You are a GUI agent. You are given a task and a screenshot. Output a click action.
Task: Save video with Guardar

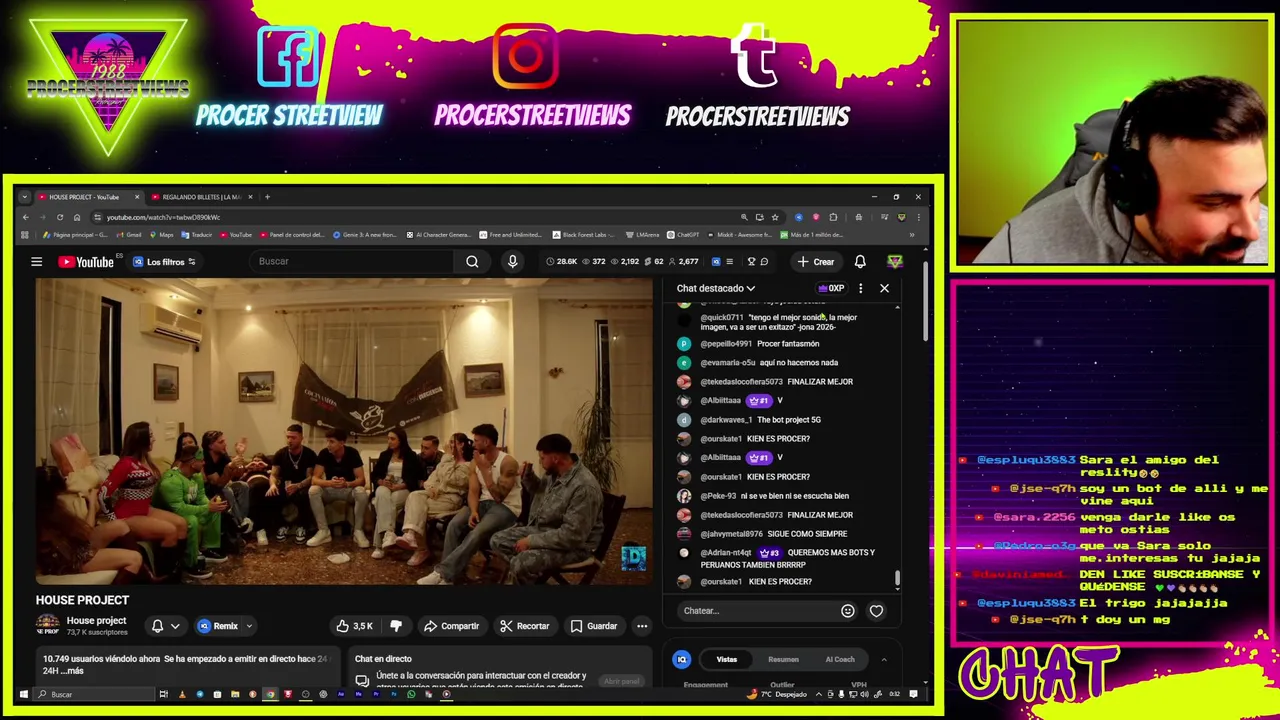(594, 626)
